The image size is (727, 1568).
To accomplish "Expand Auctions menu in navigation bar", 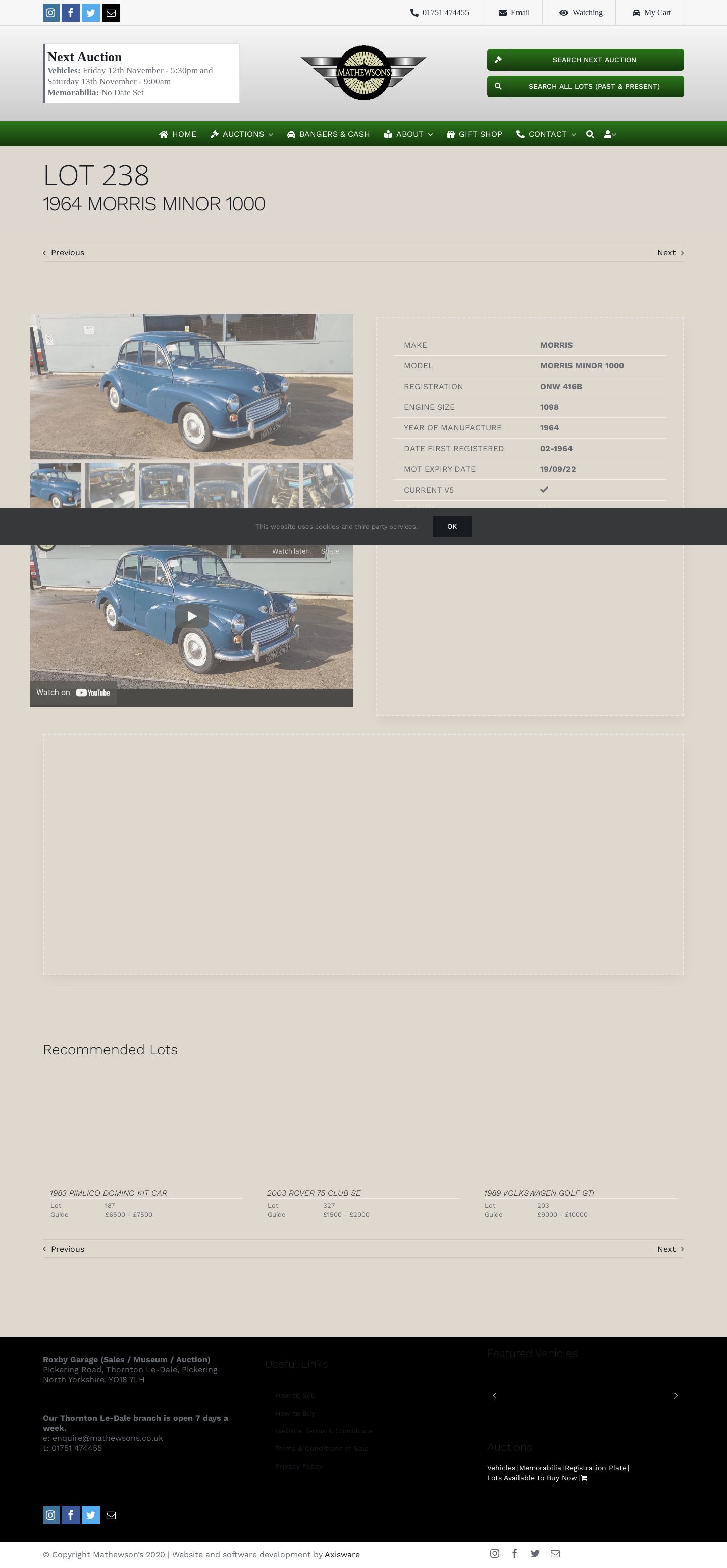I will [242, 134].
